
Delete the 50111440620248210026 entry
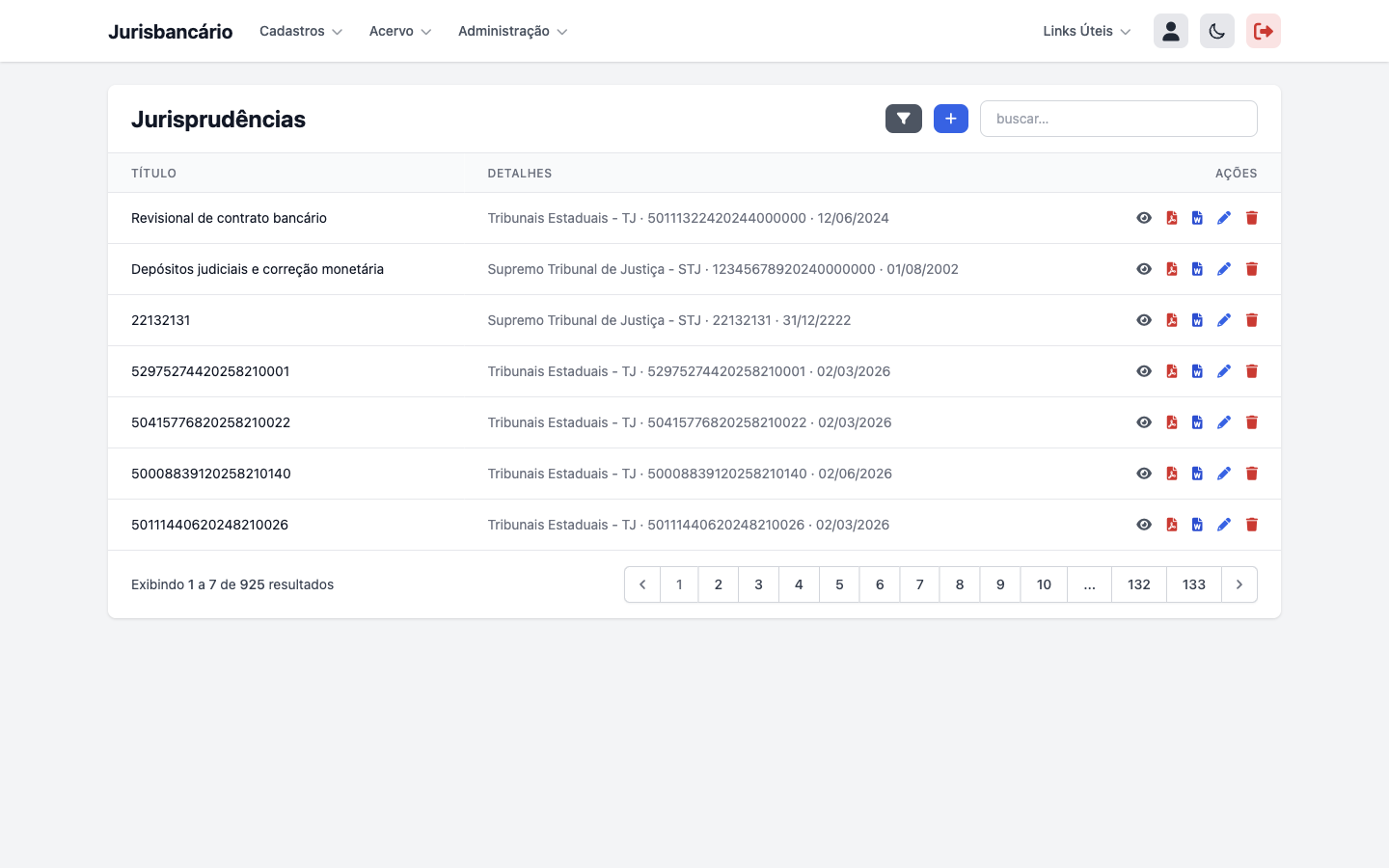tap(1252, 525)
